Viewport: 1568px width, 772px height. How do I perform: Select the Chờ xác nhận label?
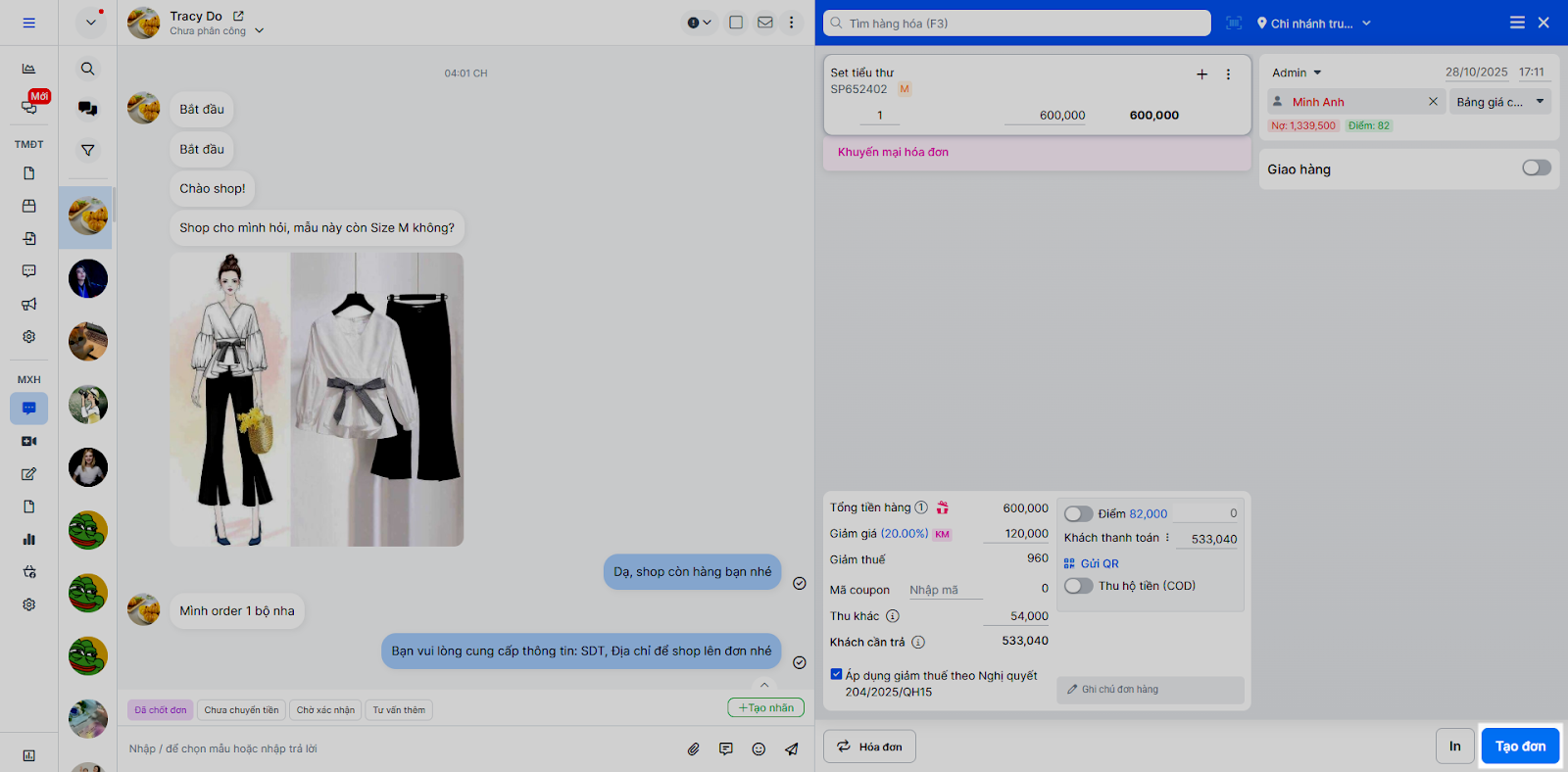[x=325, y=710]
